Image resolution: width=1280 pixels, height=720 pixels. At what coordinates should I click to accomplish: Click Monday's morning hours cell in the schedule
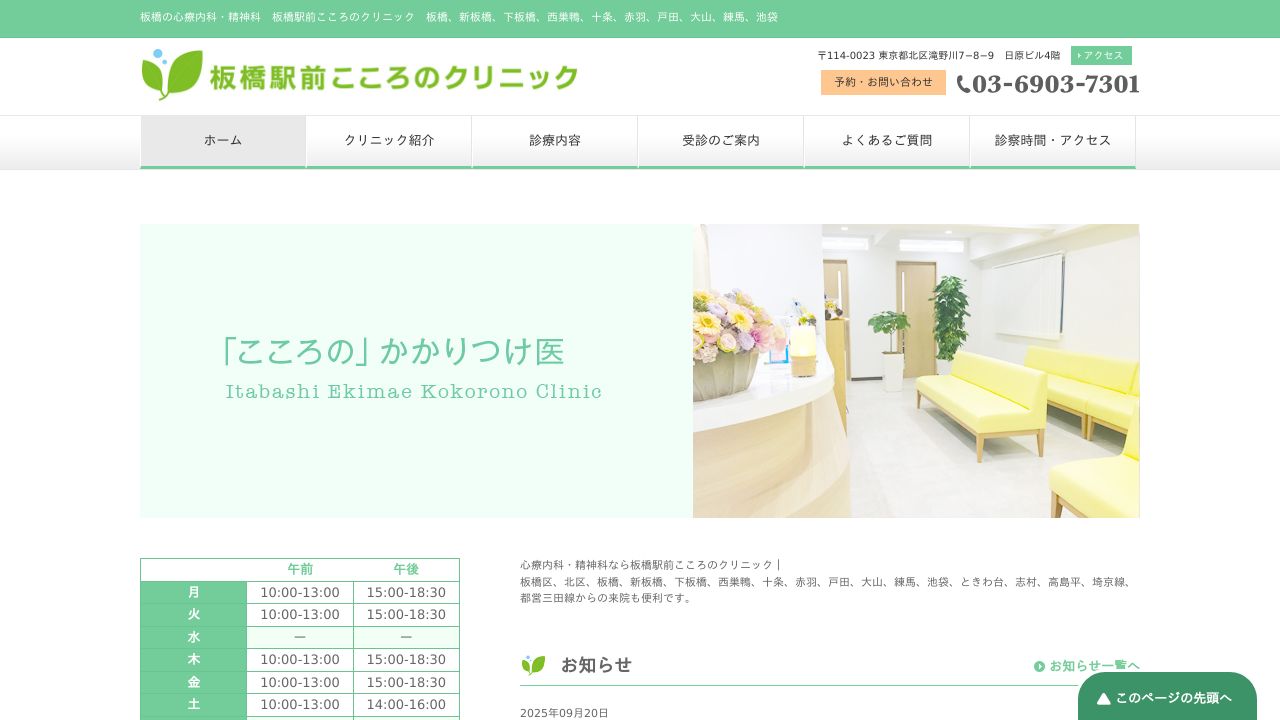pos(300,592)
